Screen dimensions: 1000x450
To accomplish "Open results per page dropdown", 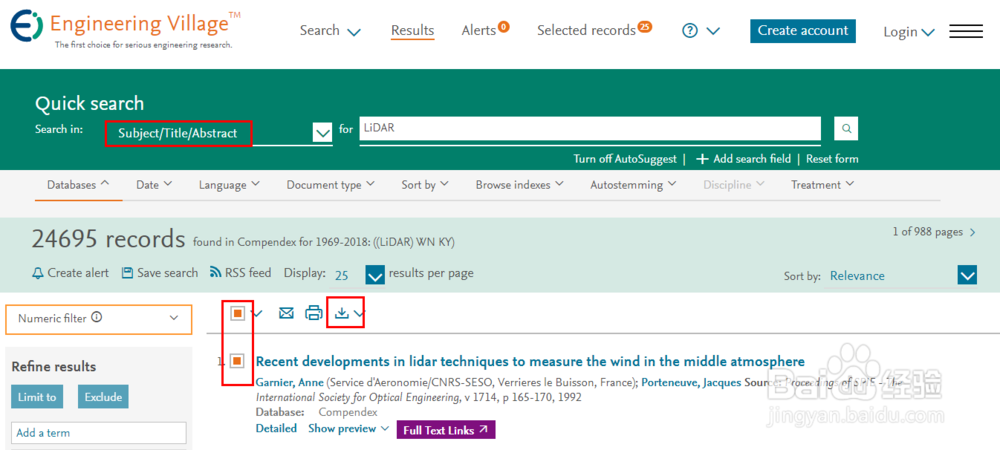I will (375, 275).
